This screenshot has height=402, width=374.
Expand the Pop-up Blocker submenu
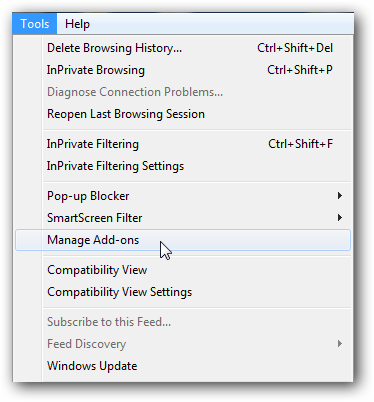click(183, 196)
